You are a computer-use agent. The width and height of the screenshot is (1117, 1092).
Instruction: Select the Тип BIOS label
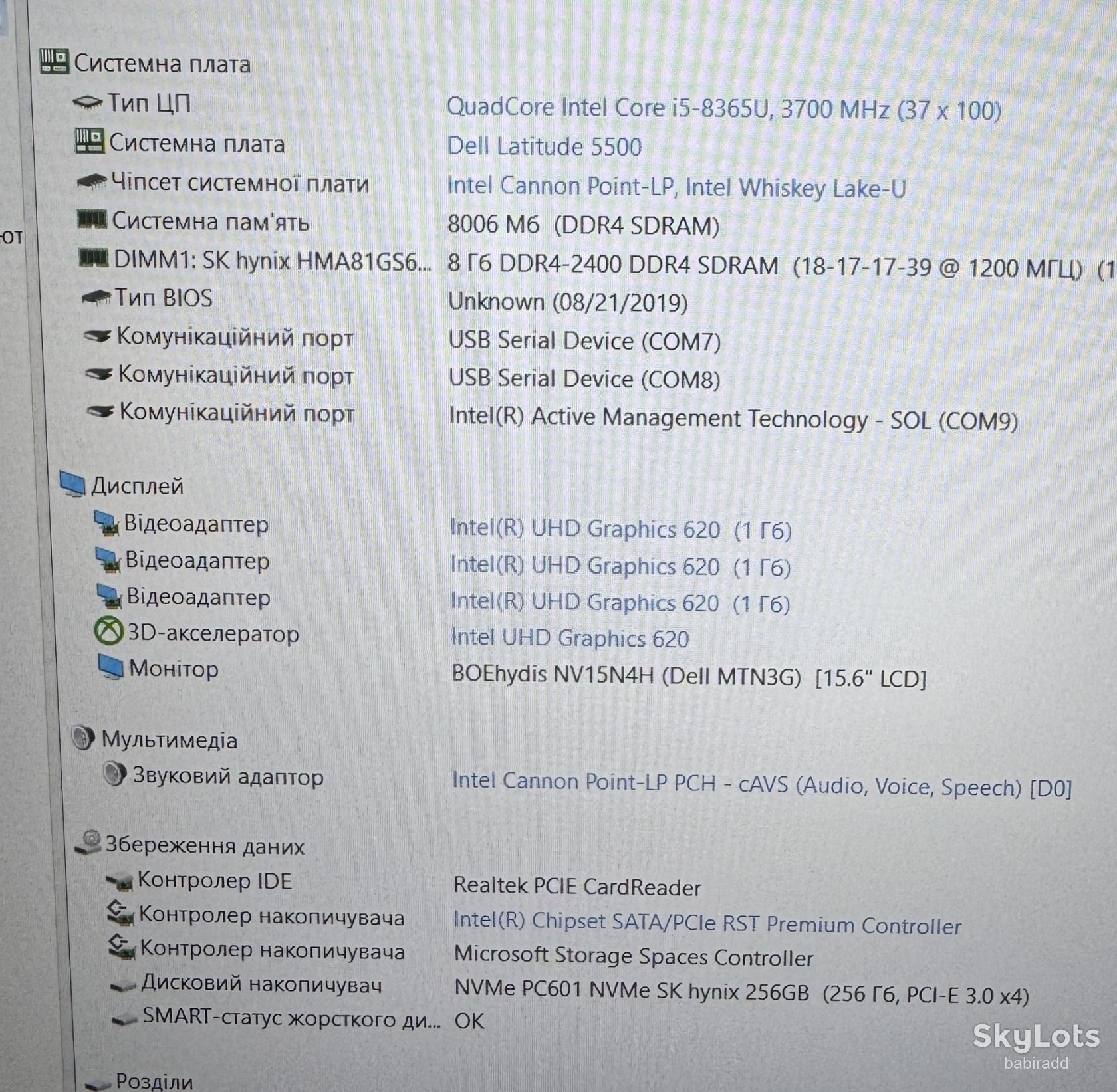pos(164,298)
